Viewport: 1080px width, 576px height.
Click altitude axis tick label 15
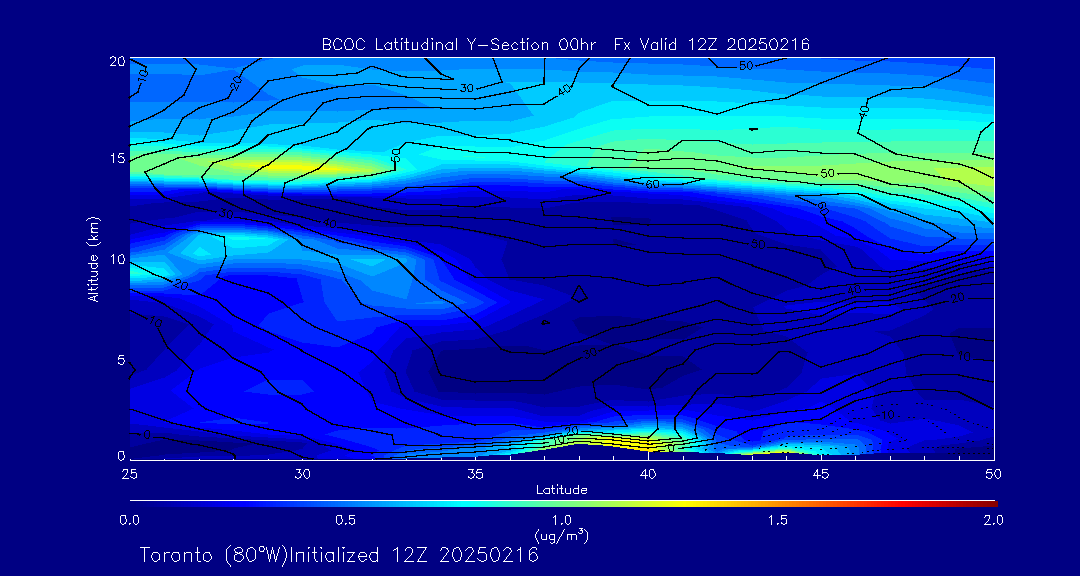pos(115,159)
